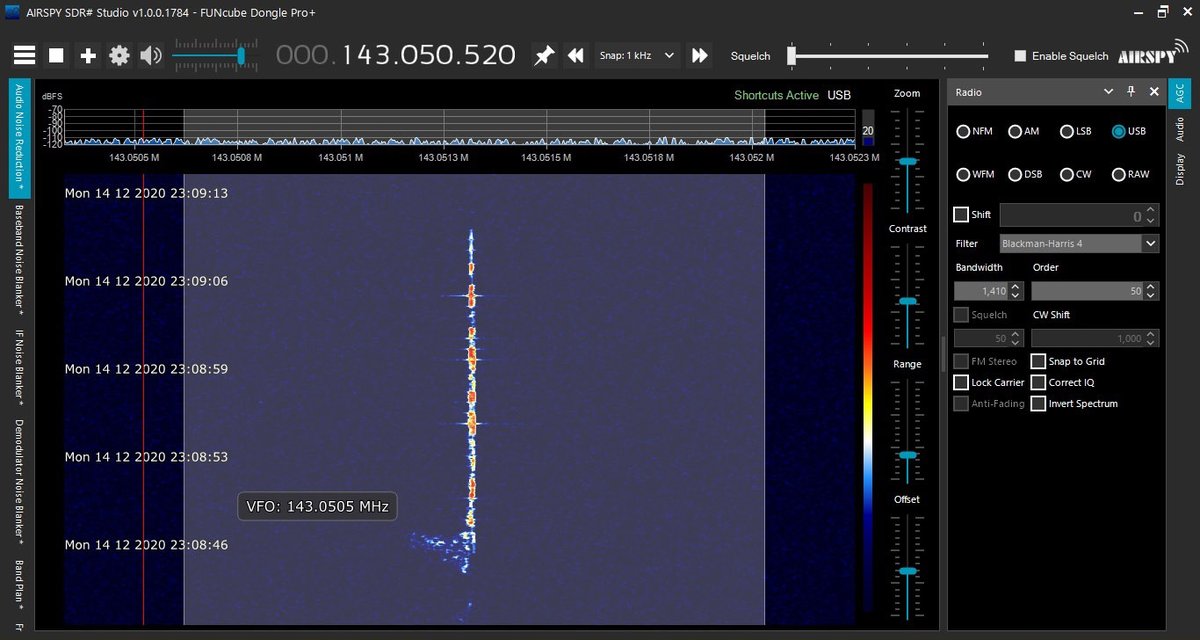Screen dimensions: 1200x640
Task: Click the 23:09:13 waterfall timestamp
Action: point(147,193)
